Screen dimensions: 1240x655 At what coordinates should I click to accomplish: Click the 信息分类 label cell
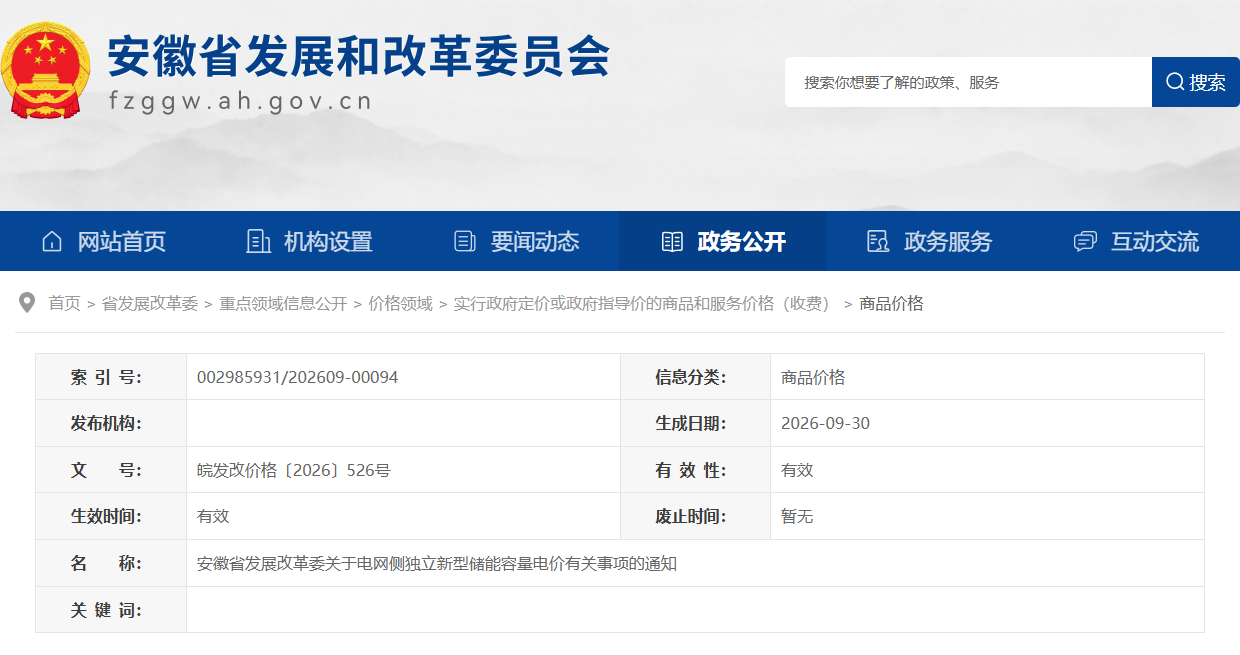695,377
